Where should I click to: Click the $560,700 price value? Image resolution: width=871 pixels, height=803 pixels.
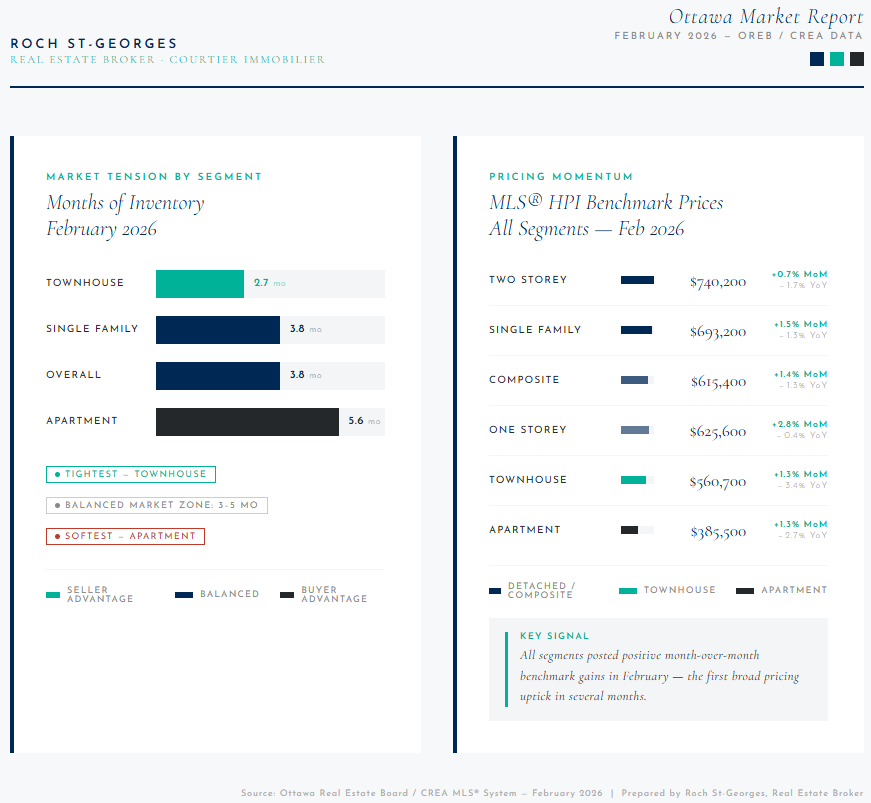pos(718,482)
